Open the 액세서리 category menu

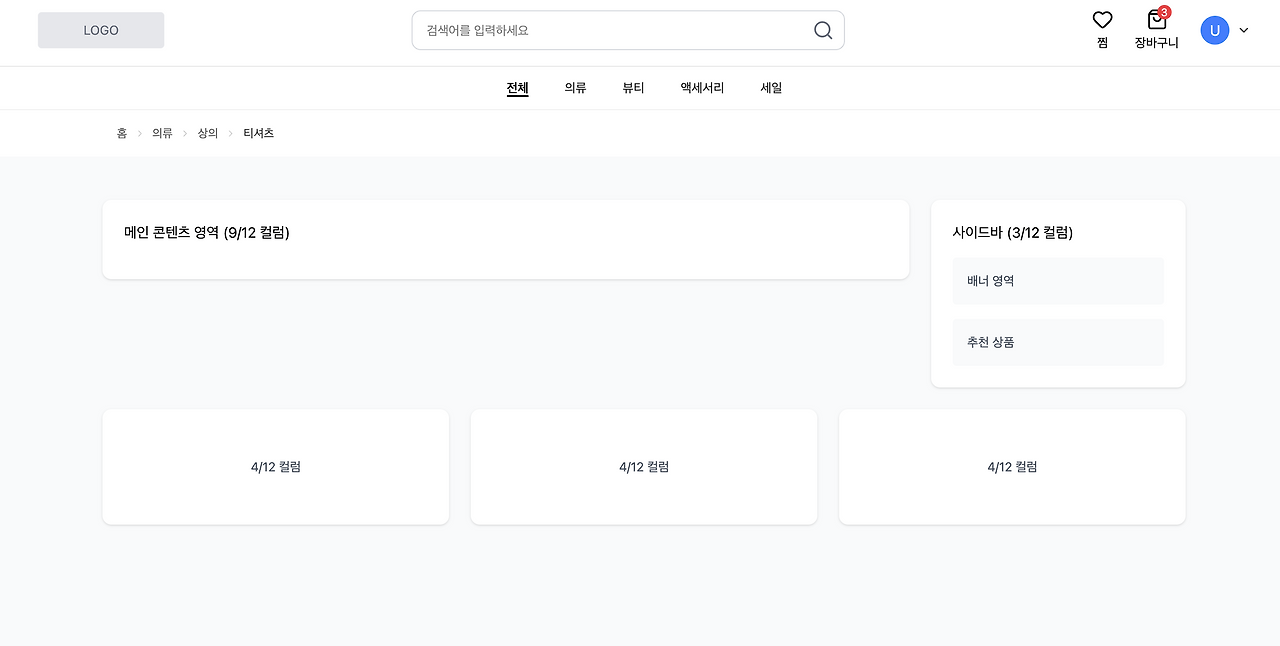tap(701, 88)
